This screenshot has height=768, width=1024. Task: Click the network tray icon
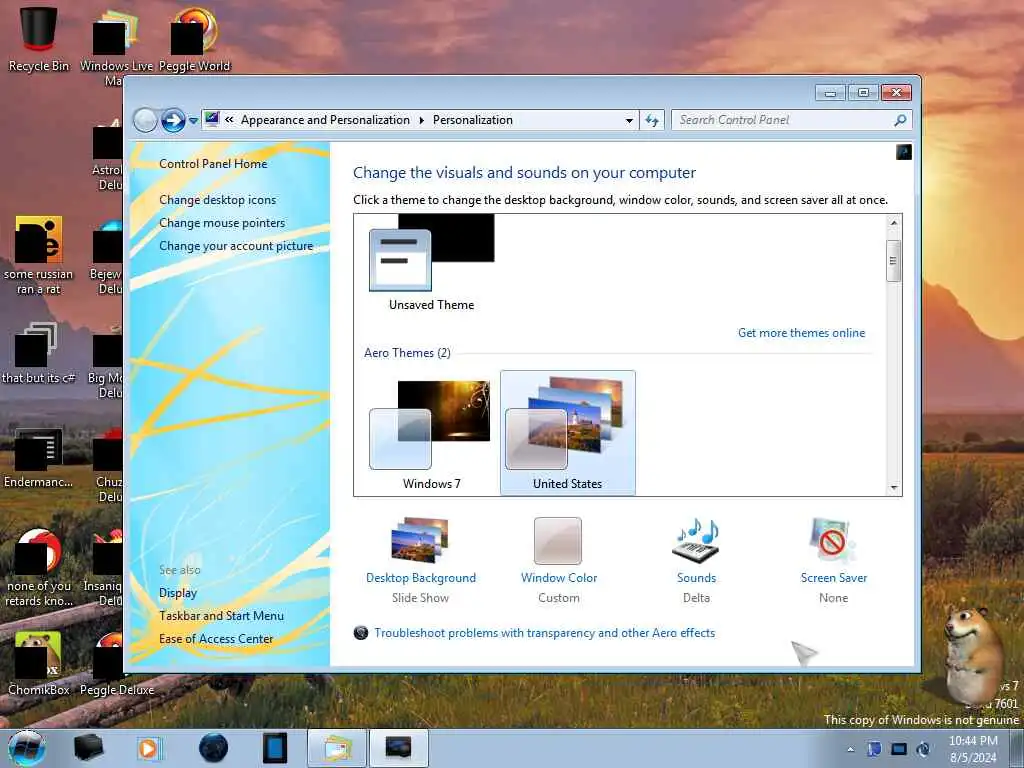(x=899, y=749)
